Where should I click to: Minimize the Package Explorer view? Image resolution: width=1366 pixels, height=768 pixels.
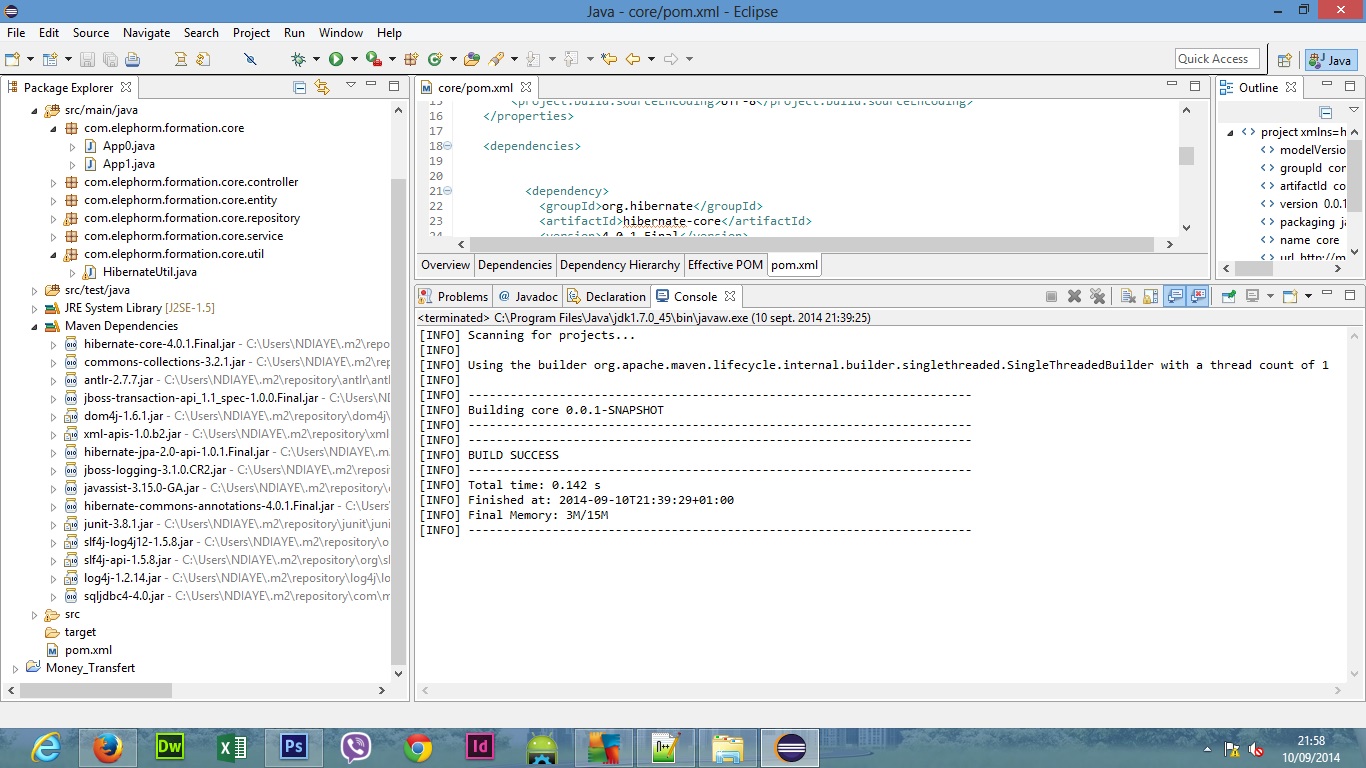click(x=371, y=85)
